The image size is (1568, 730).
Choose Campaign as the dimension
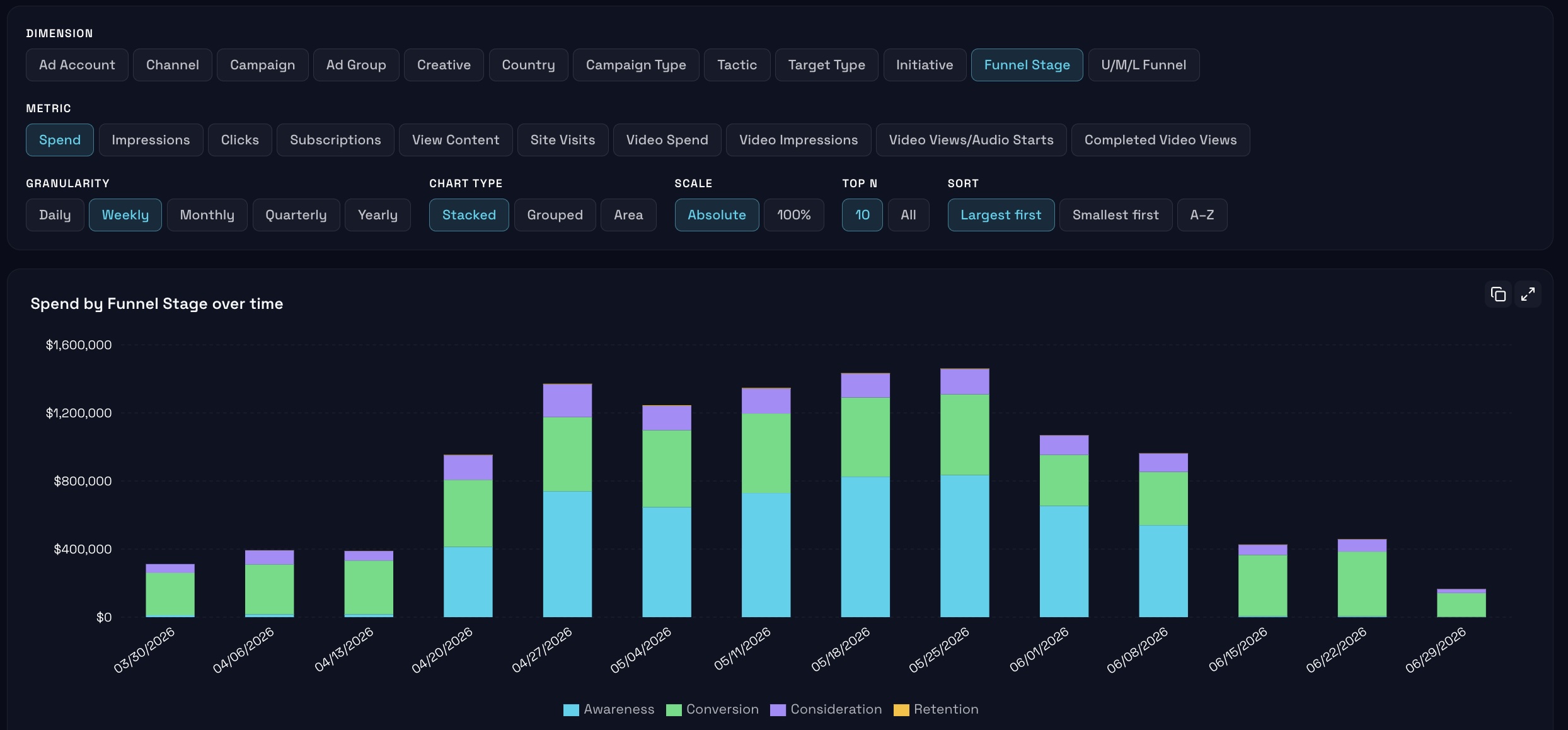pyautogui.click(x=263, y=65)
